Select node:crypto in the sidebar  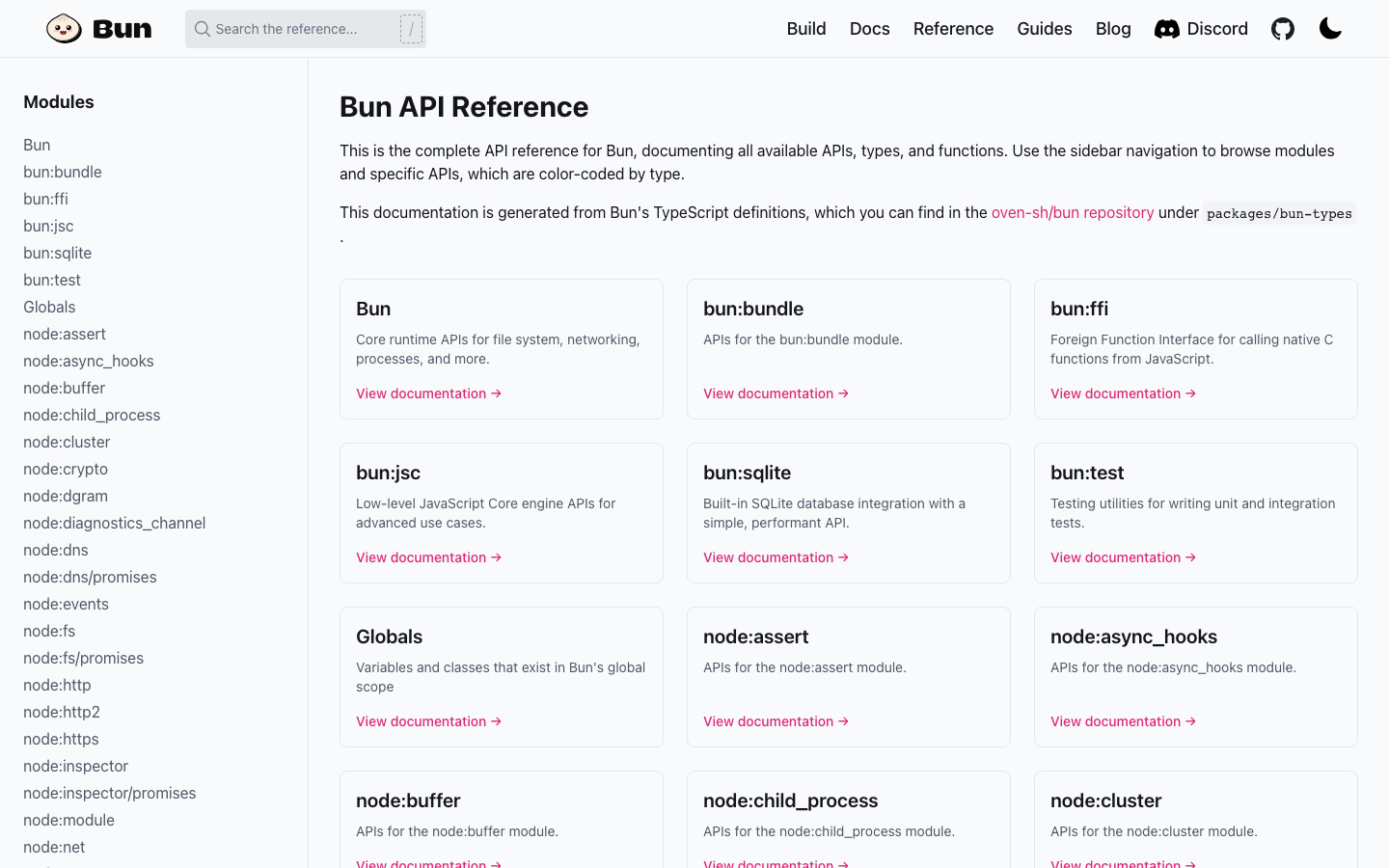click(x=66, y=469)
